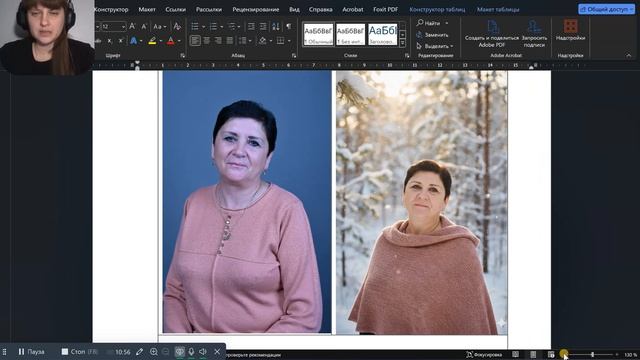Clear all formatting icon
640x360 pixels.
pyautogui.click(x=177, y=27)
